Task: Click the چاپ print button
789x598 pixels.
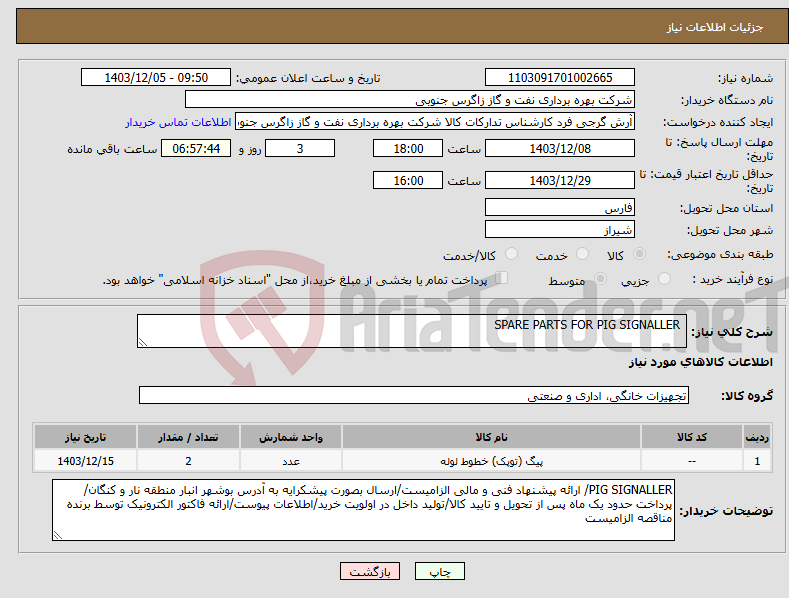Action: [440, 571]
